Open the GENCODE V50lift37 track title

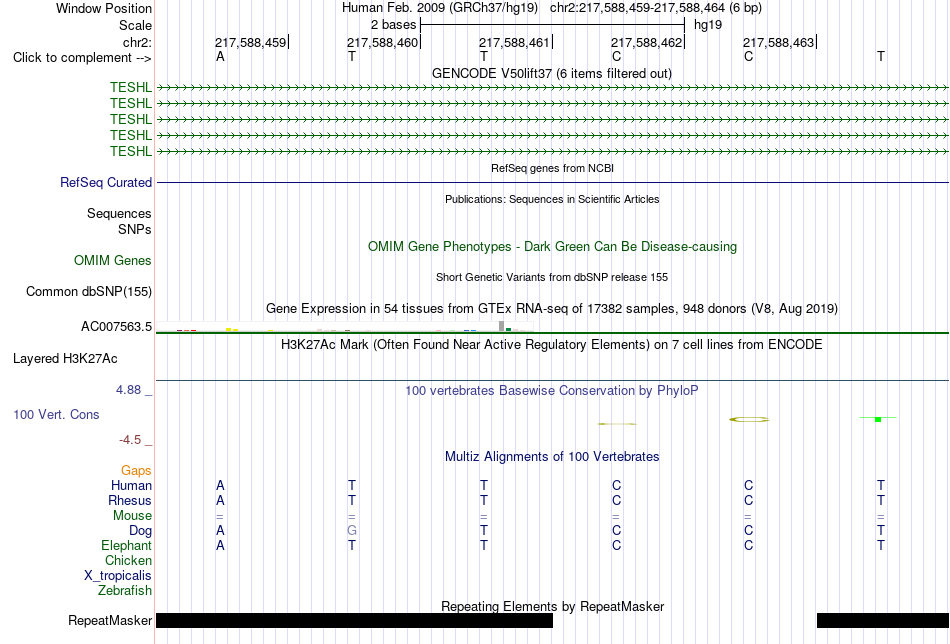pos(551,73)
